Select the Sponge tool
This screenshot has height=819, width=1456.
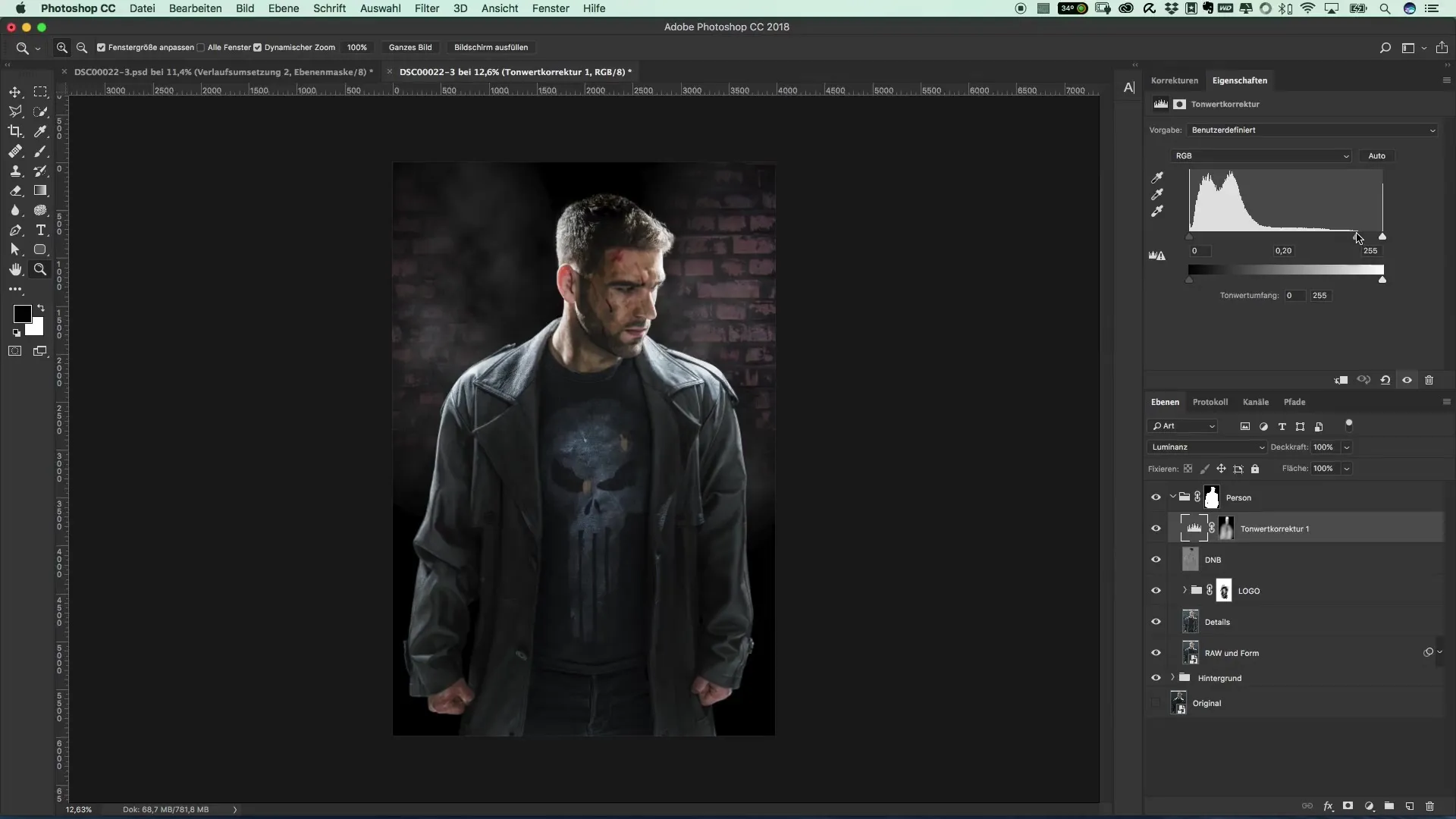40,210
